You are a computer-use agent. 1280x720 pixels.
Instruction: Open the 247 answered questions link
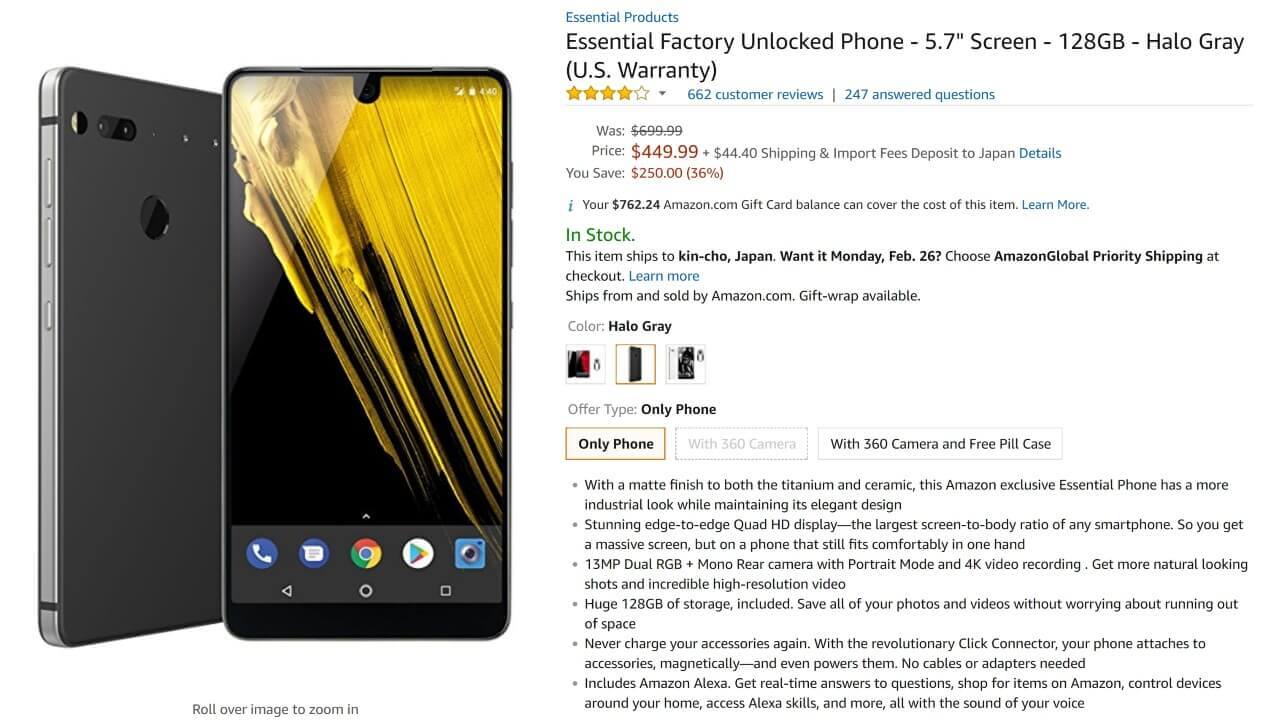[x=919, y=94]
